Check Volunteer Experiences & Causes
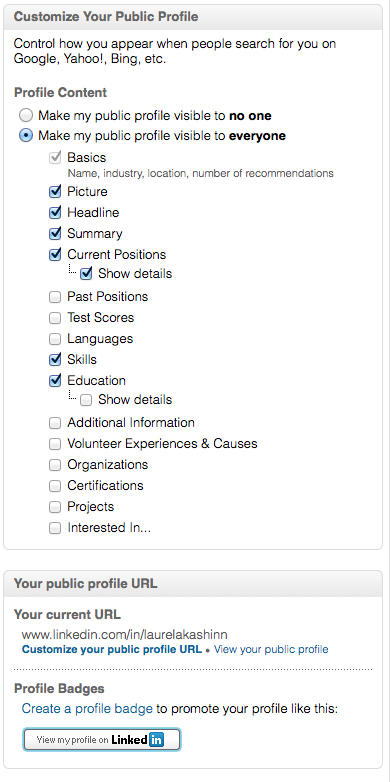 click(x=55, y=444)
